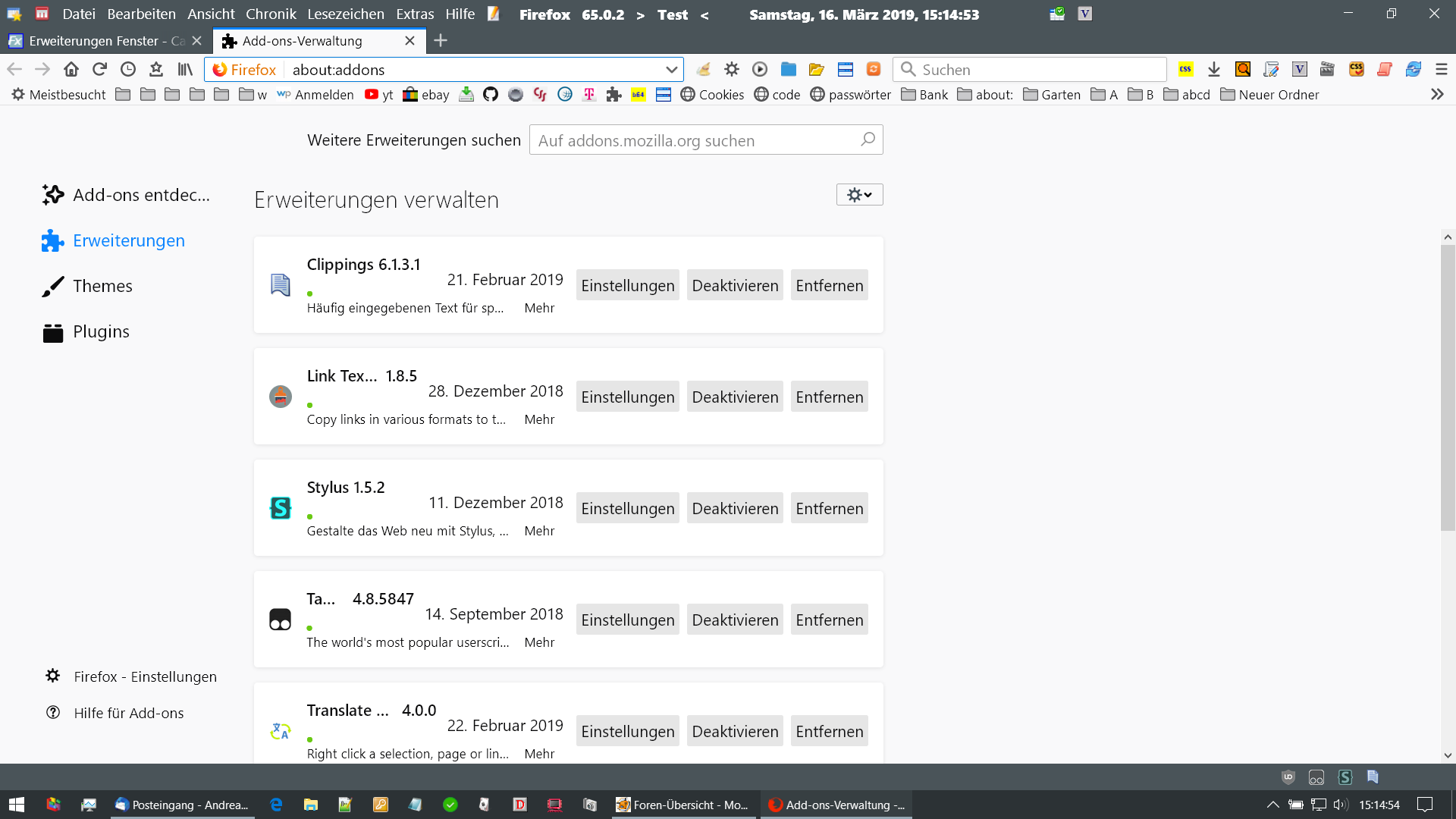This screenshot has width=1456, height=819.
Task: Open the Lesezeichen menu
Action: [345, 14]
